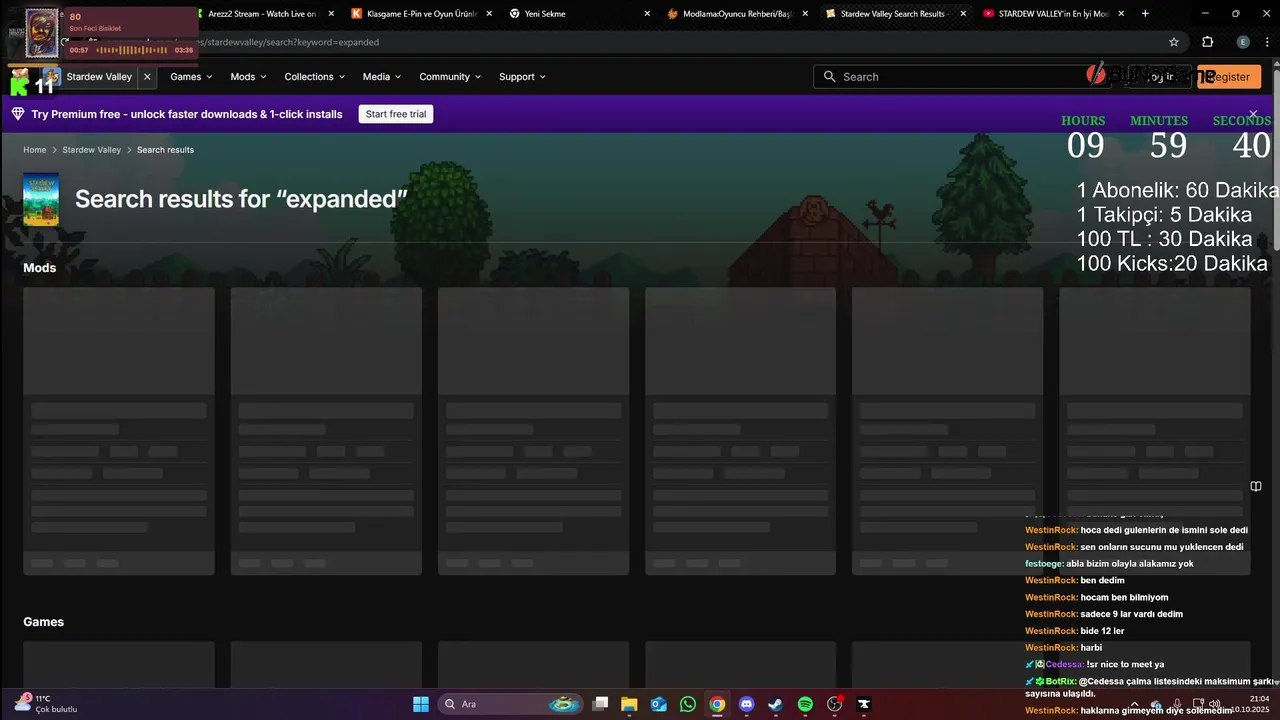This screenshot has height=720, width=1280.
Task: Expand the Media dropdown menu
Action: (x=381, y=77)
